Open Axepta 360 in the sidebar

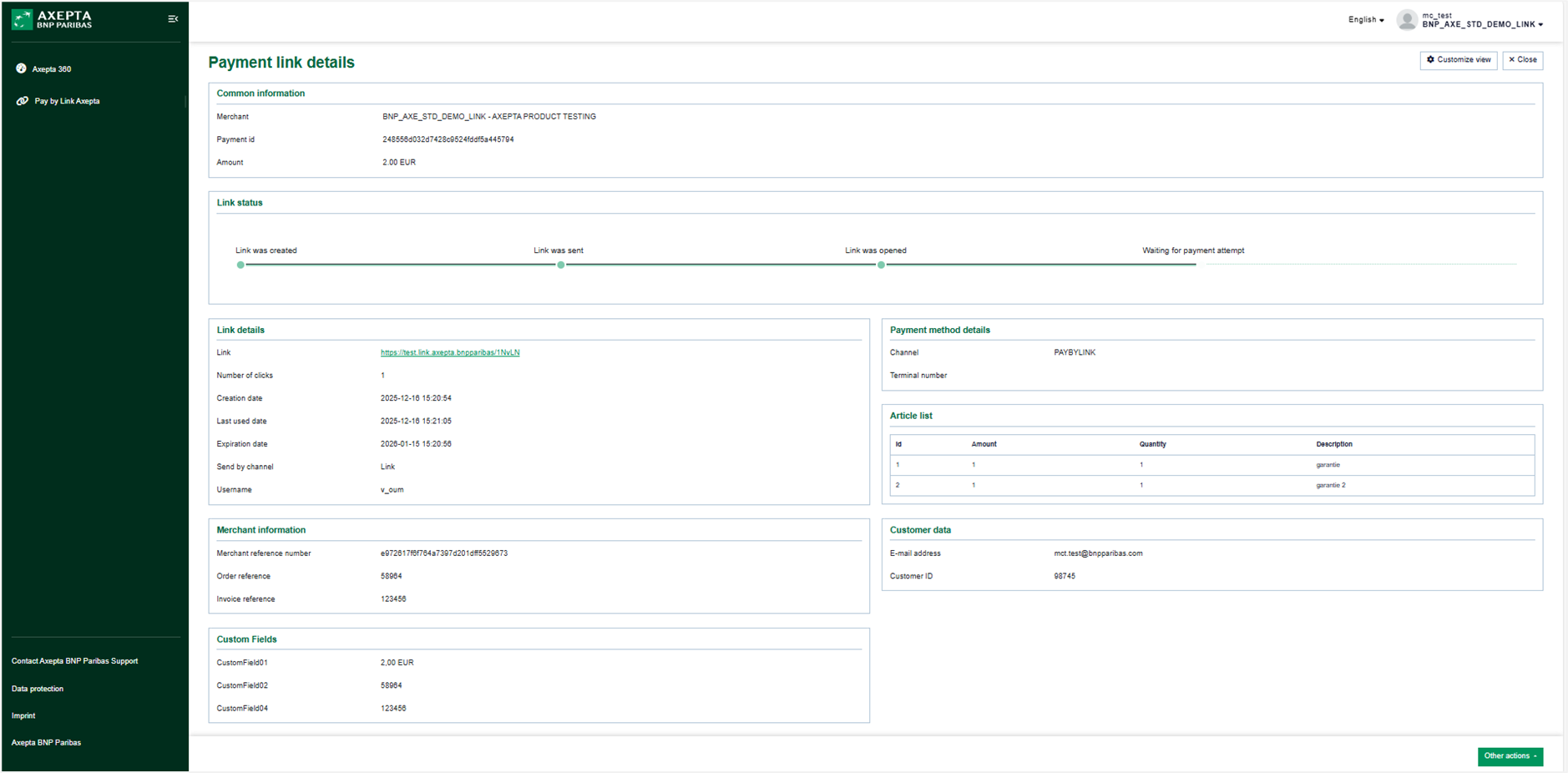click(x=52, y=69)
